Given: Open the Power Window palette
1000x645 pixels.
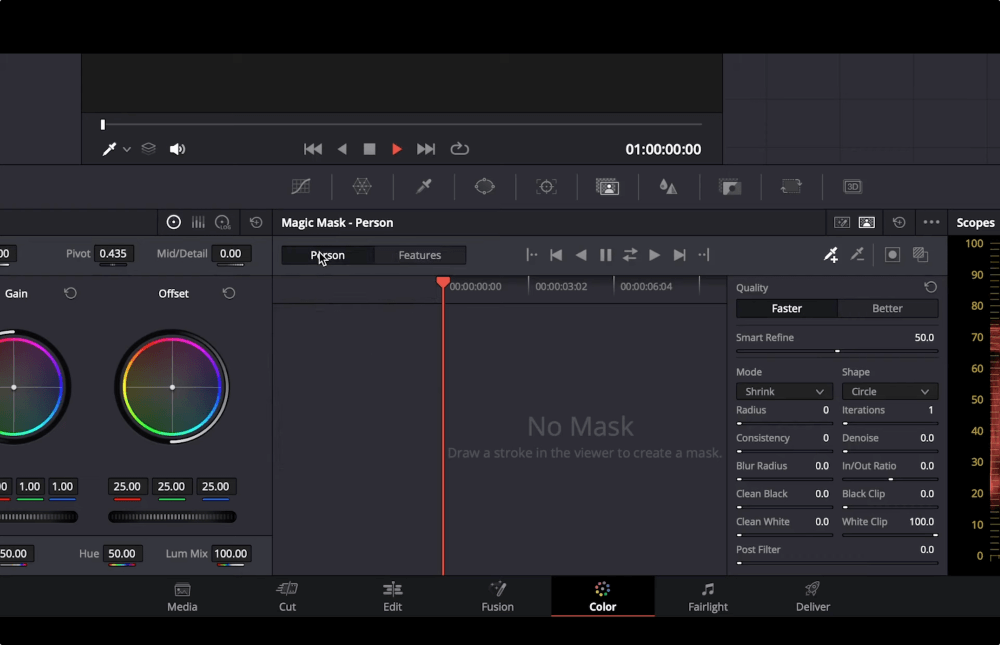Looking at the screenshot, I should click(x=485, y=186).
